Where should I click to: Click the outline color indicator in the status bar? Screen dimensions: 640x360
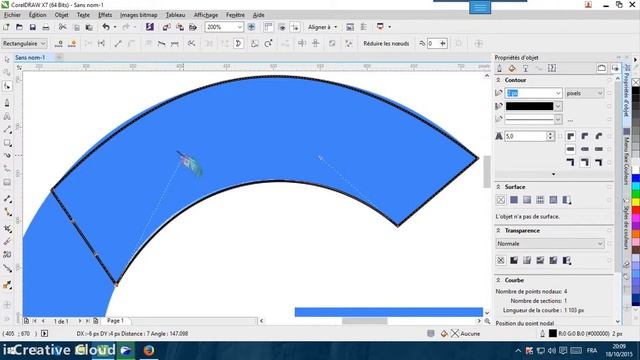(553, 333)
